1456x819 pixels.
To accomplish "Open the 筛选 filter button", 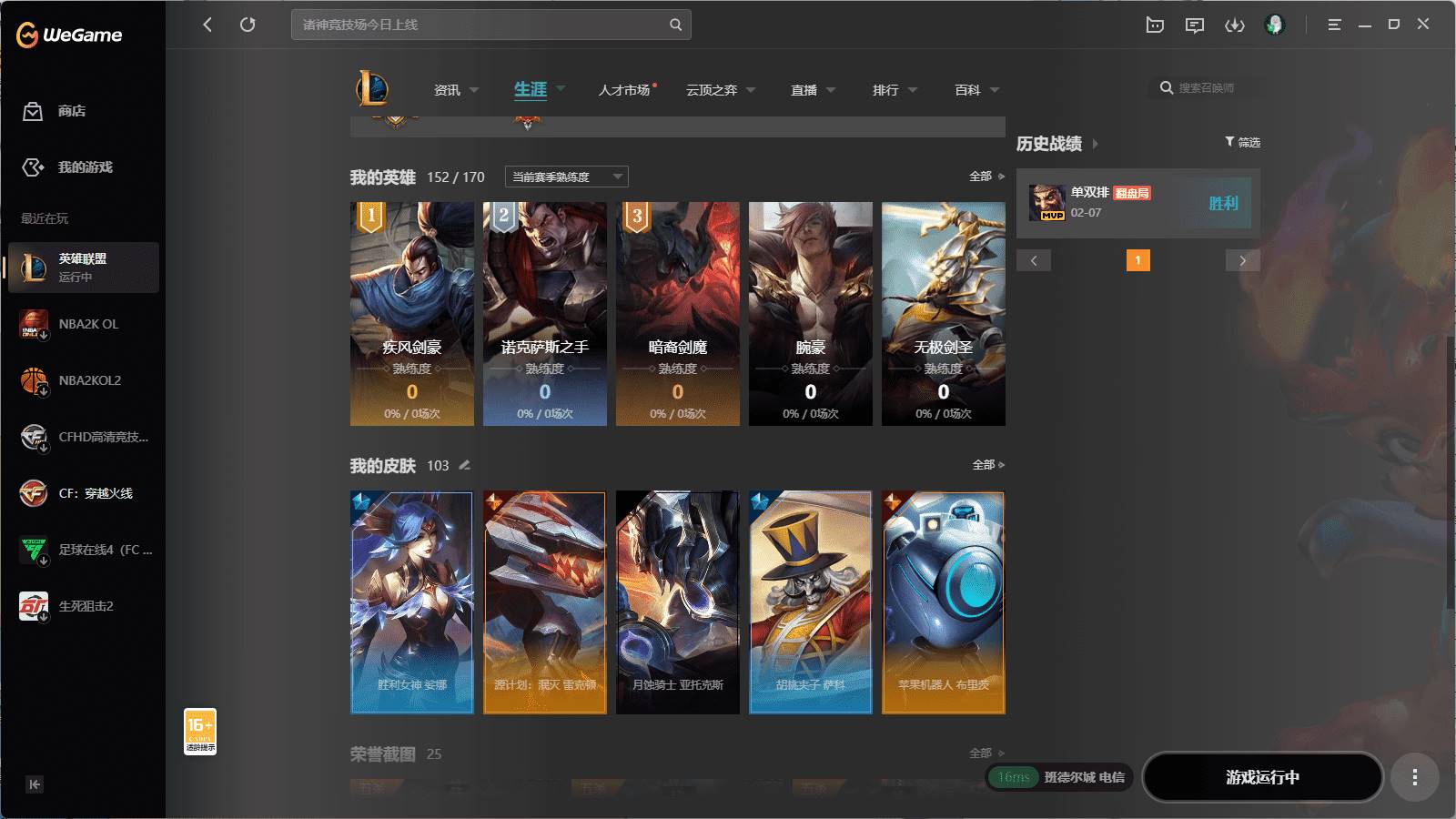I will [x=1242, y=142].
